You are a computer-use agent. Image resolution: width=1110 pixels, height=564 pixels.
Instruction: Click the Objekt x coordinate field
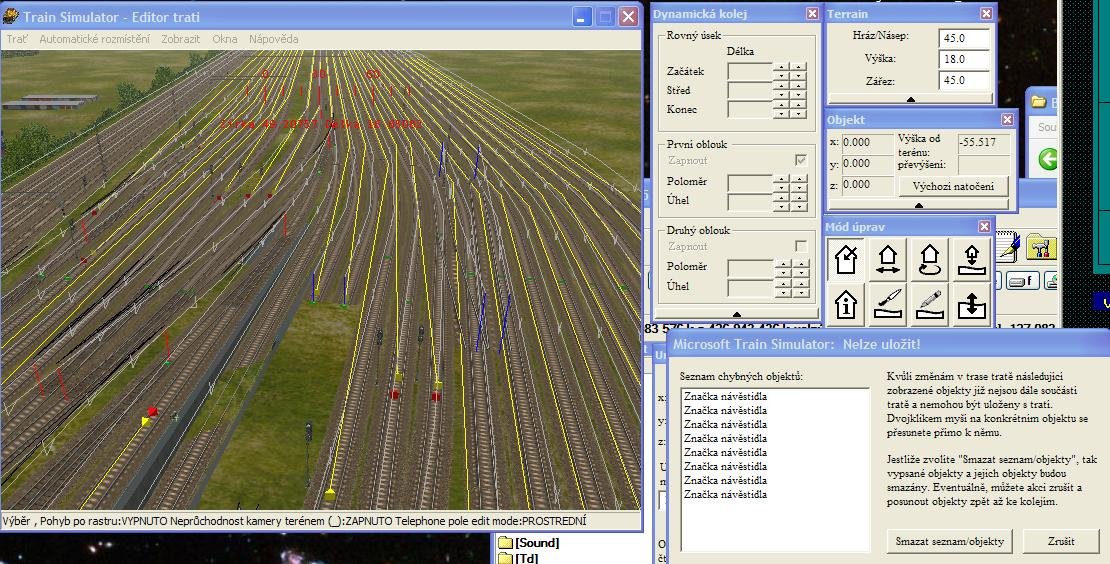coord(867,142)
